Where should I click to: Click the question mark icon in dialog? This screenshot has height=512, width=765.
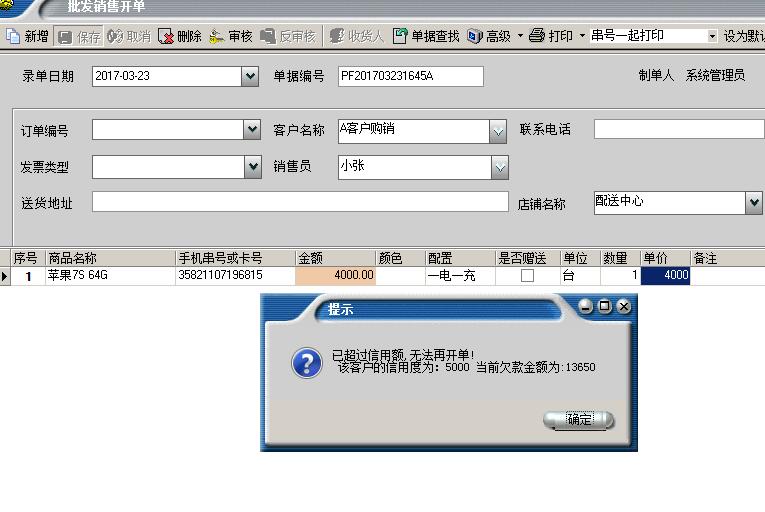(307, 363)
